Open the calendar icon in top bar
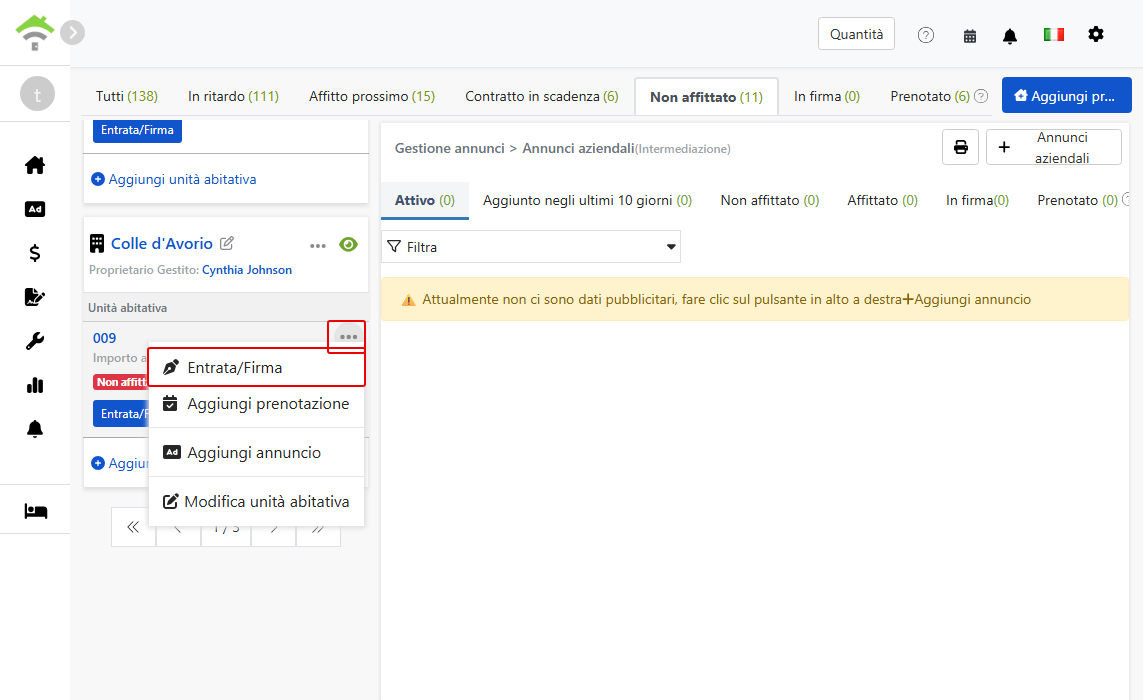Image resolution: width=1143 pixels, height=700 pixels. (x=970, y=36)
